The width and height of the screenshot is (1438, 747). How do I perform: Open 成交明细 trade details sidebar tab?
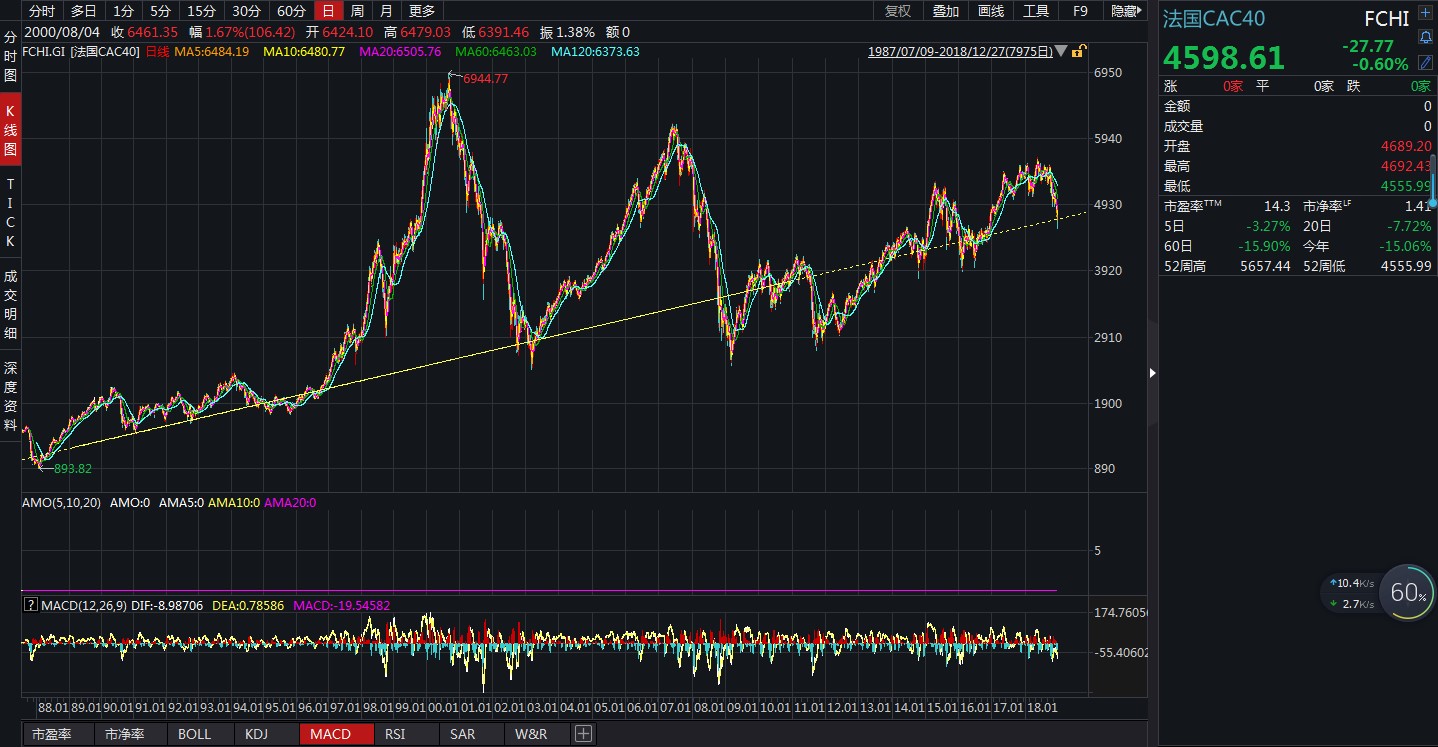point(10,304)
